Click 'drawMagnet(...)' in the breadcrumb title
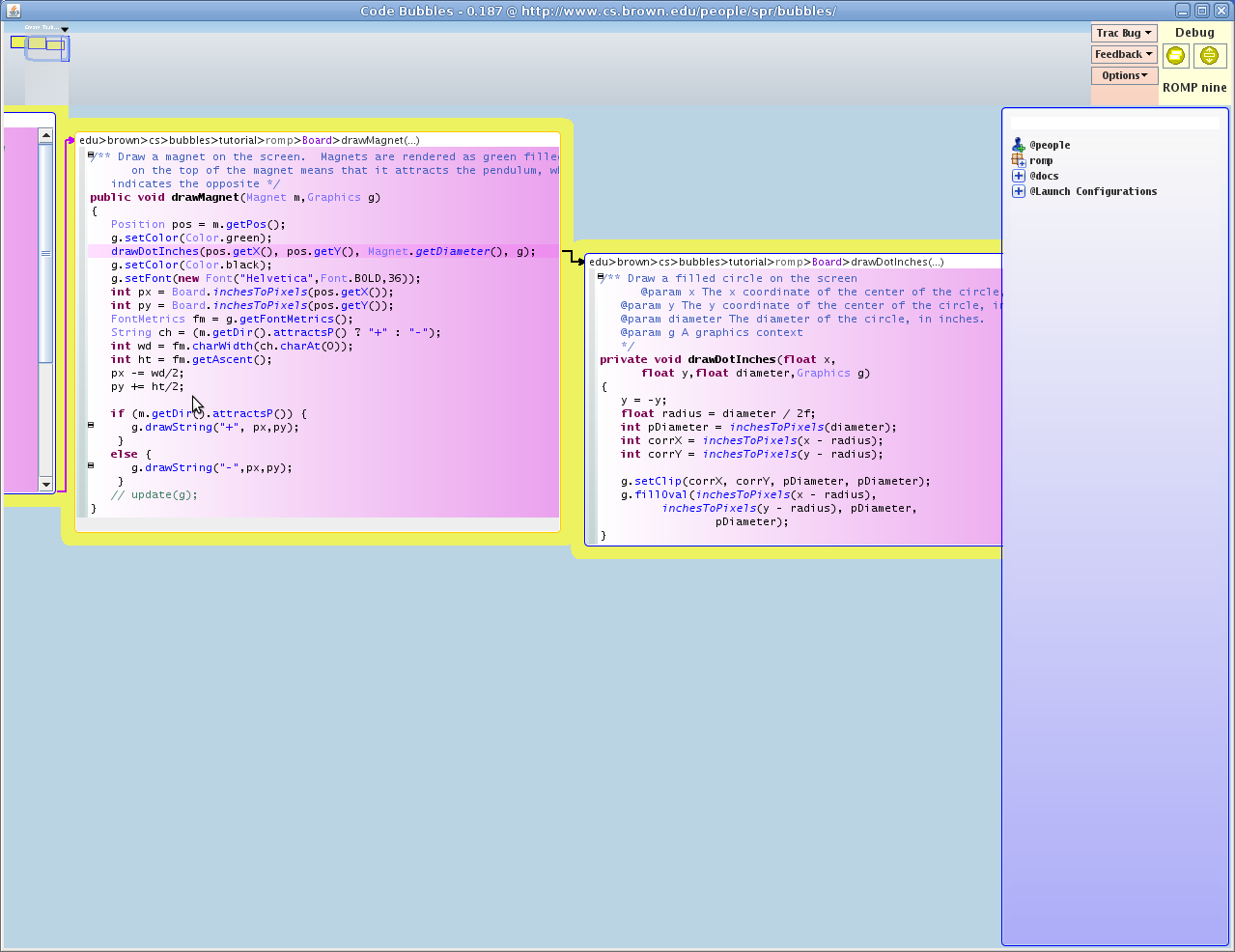 (380, 140)
